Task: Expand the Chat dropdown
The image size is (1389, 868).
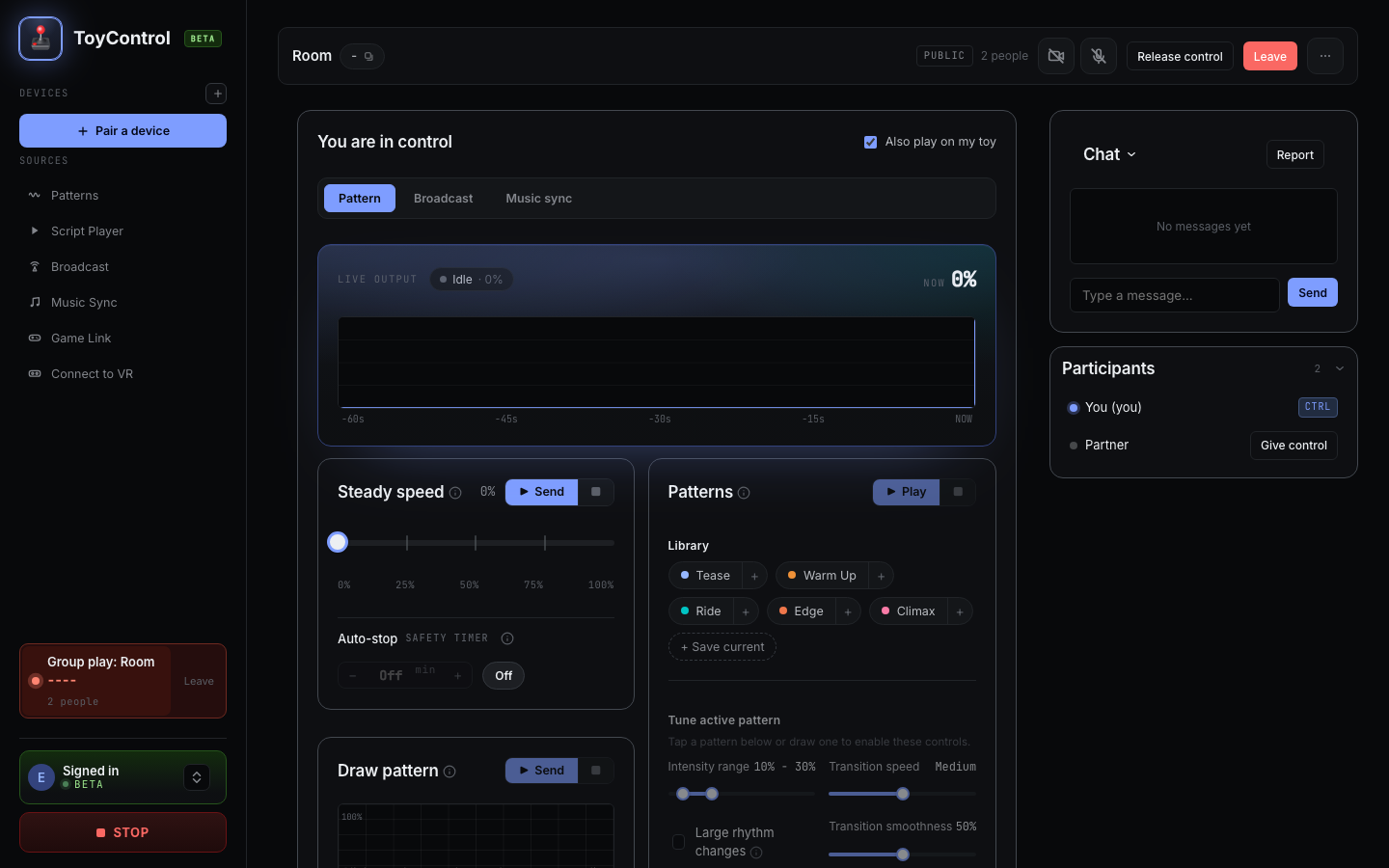Action: pyautogui.click(x=1110, y=154)
